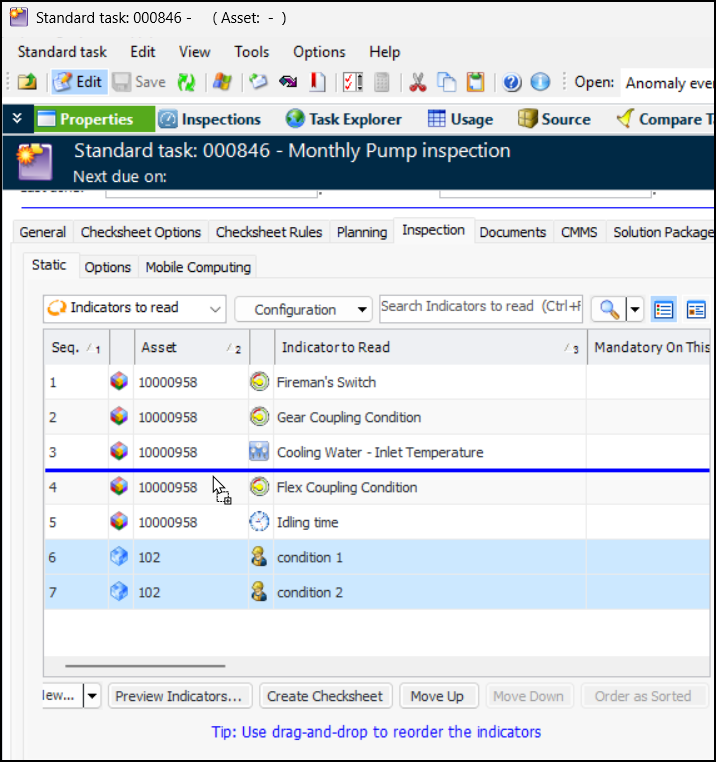Image resolution: width=716 pixels, height=762 pixels.
Task: Click the open folder toolbar icon
Action: [x=27, y=82]
